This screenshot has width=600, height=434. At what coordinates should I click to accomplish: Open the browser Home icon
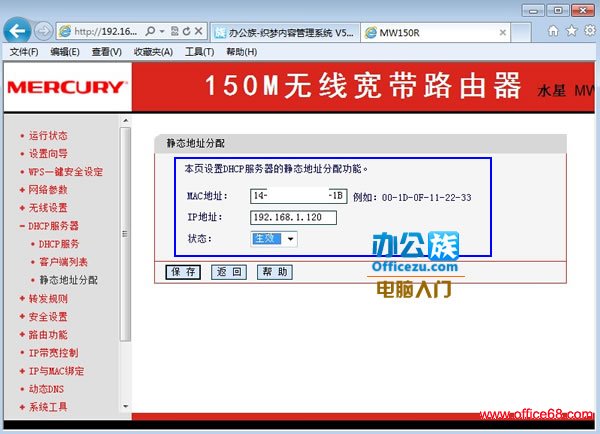tap(553, 31)
